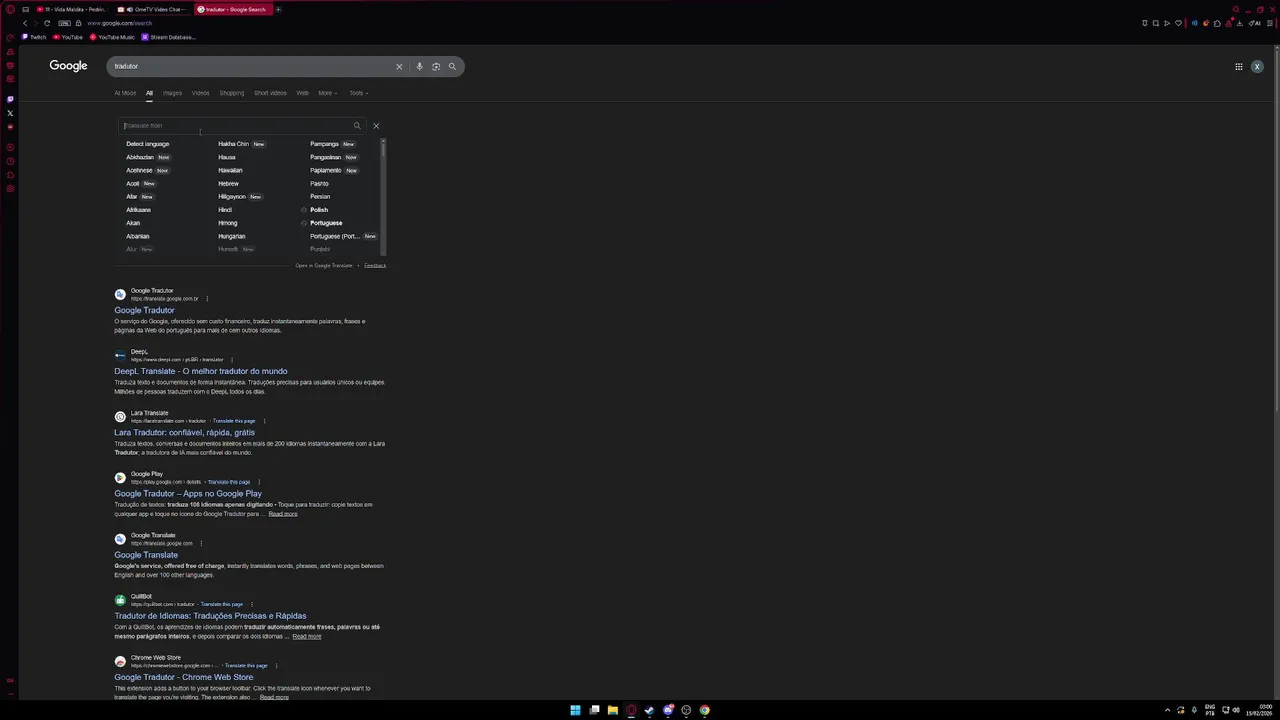Select the Images search tab

(172, 93)
